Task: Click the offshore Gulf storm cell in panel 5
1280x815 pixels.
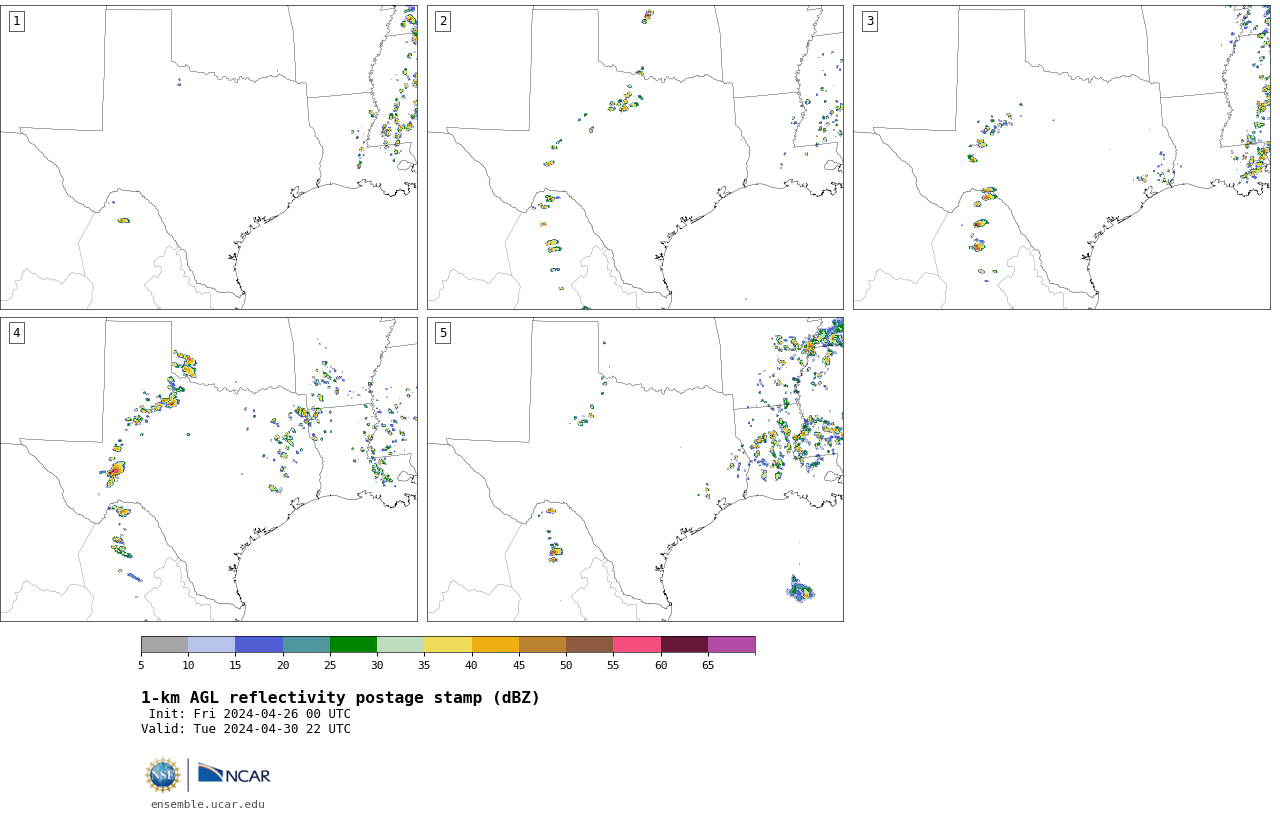Action: (800, 590)
